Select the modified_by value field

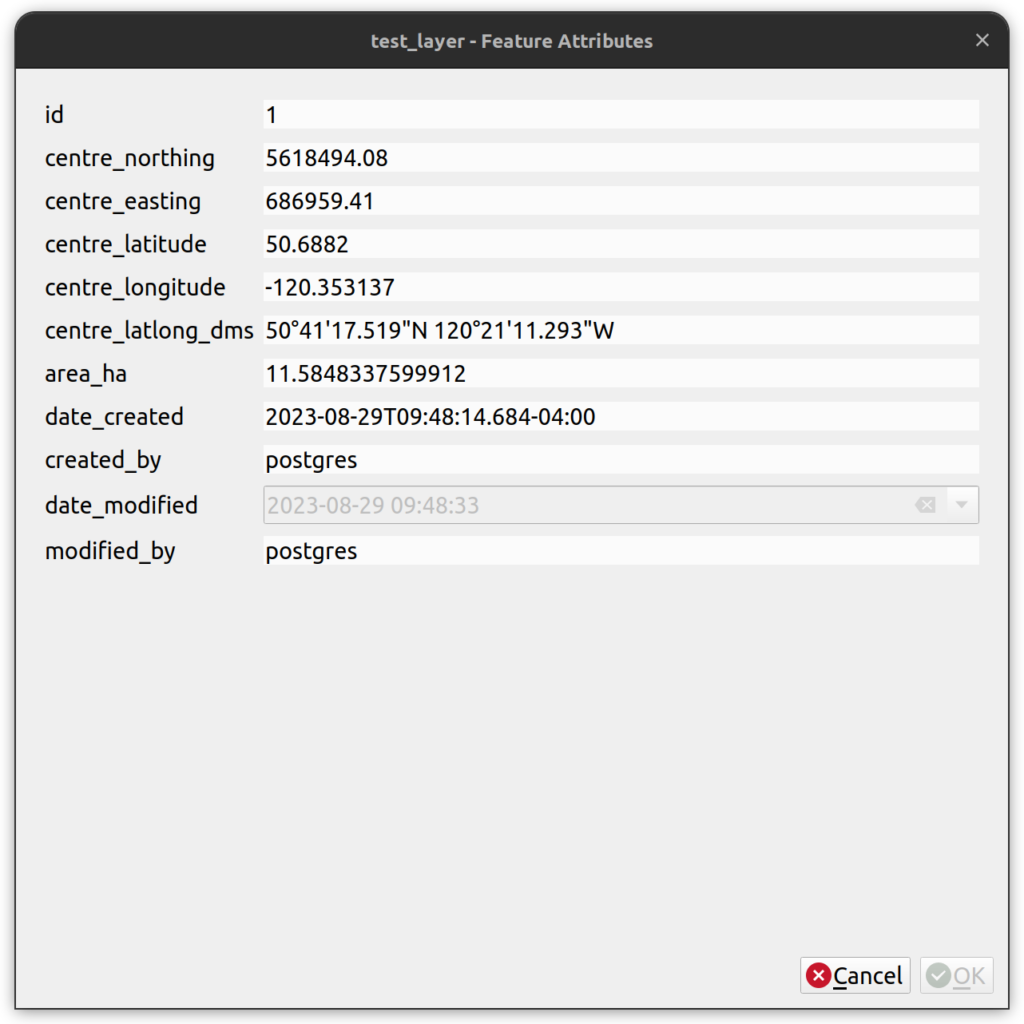click(620, 551)
